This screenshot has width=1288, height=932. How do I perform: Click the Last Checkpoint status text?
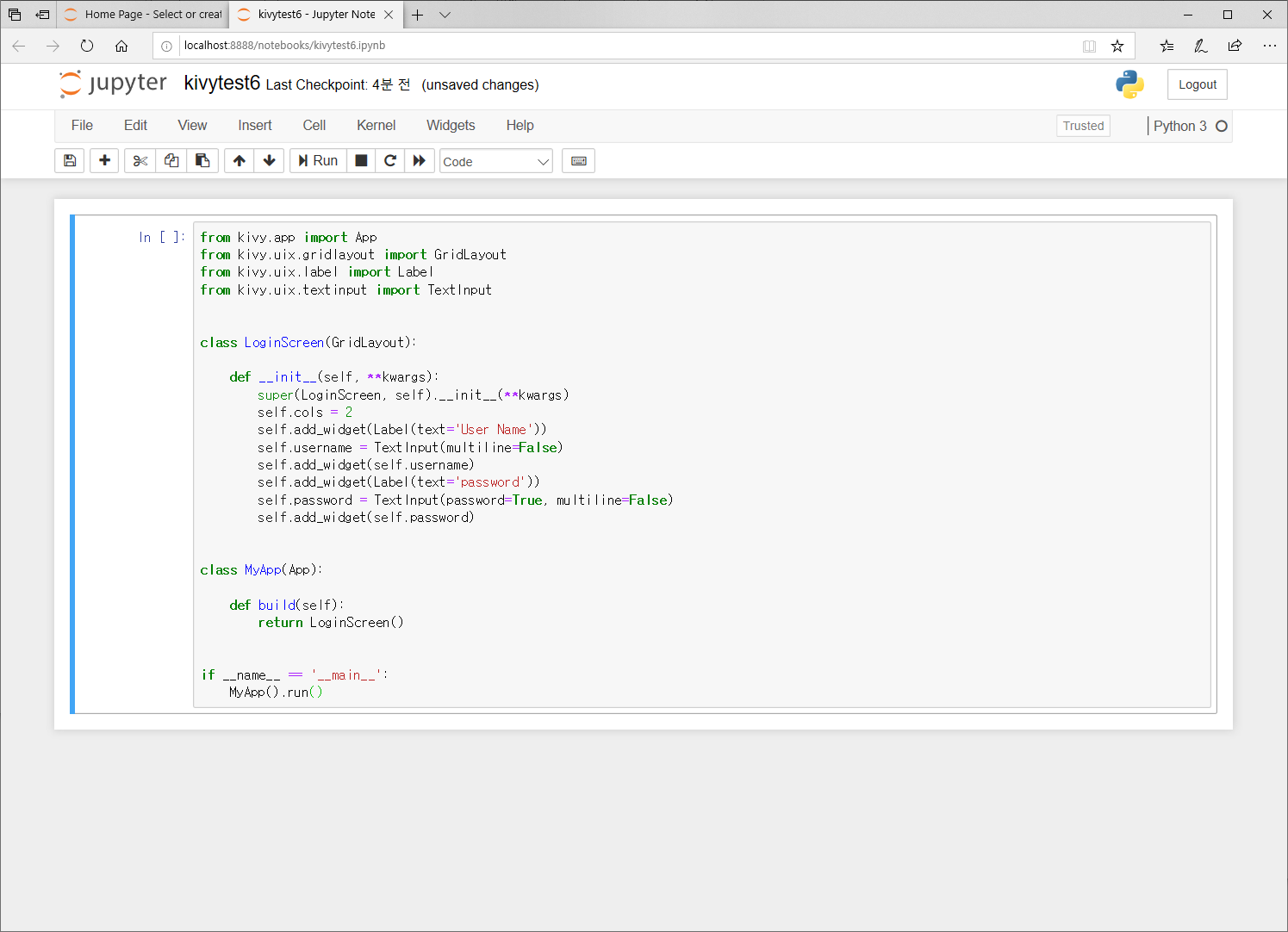[338, 84]
